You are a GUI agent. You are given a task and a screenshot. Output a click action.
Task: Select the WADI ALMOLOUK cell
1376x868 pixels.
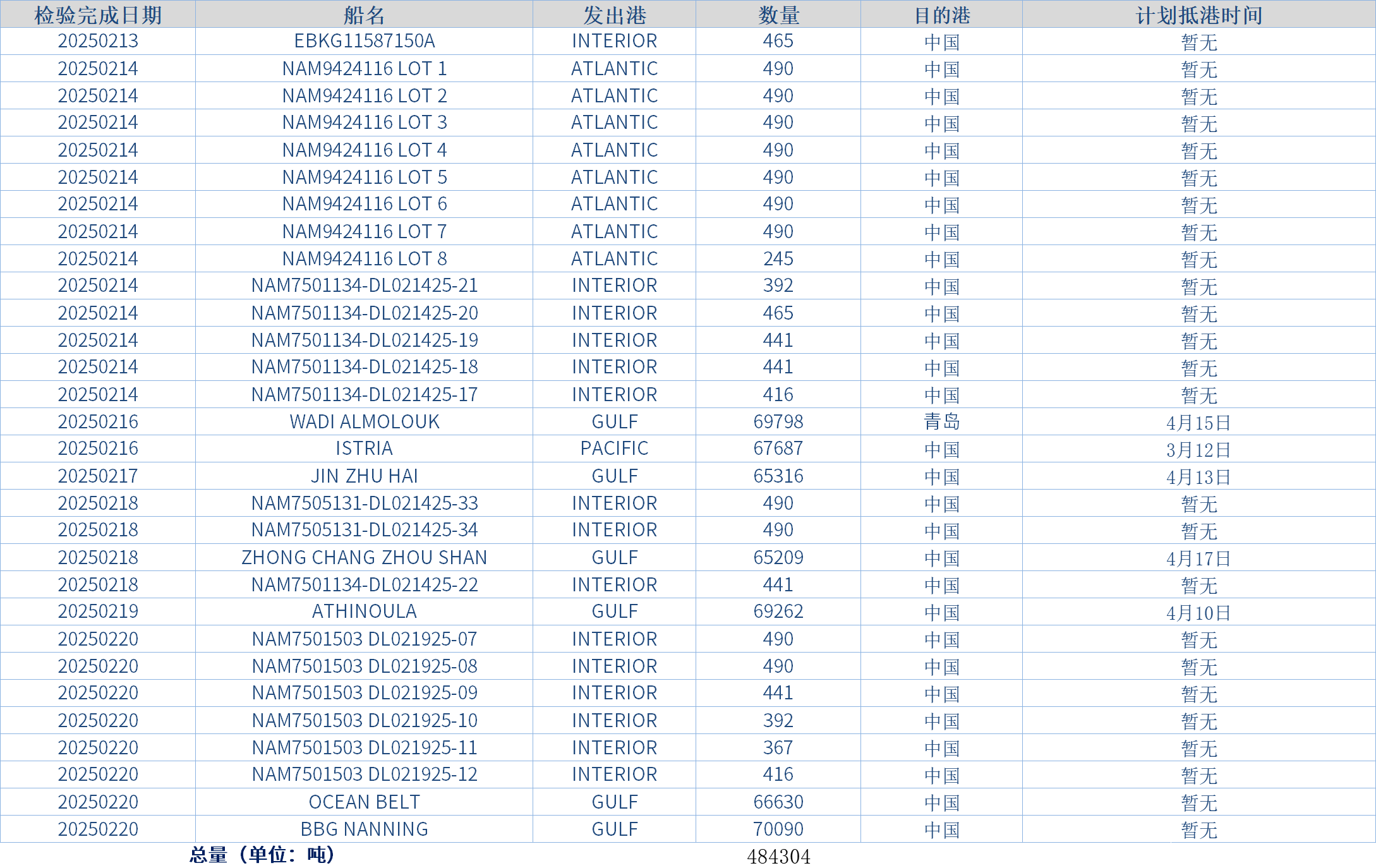[364, 421]
